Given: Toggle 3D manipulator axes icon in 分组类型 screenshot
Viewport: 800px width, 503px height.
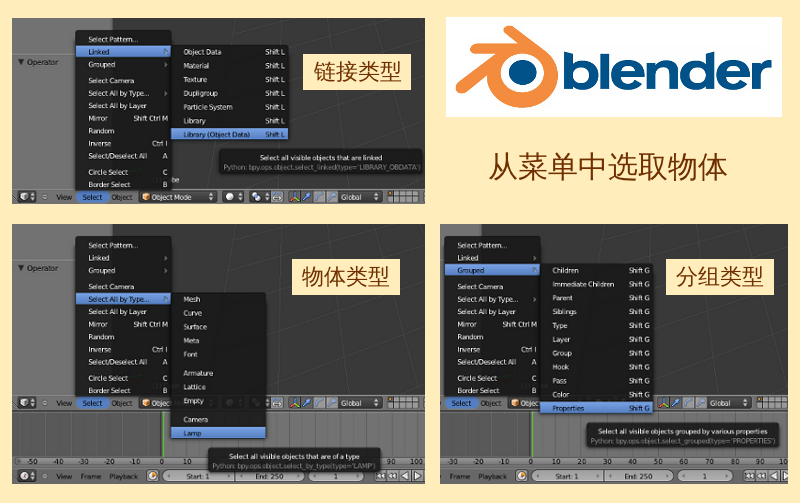Looking at the screenshot, I should 664,403.
